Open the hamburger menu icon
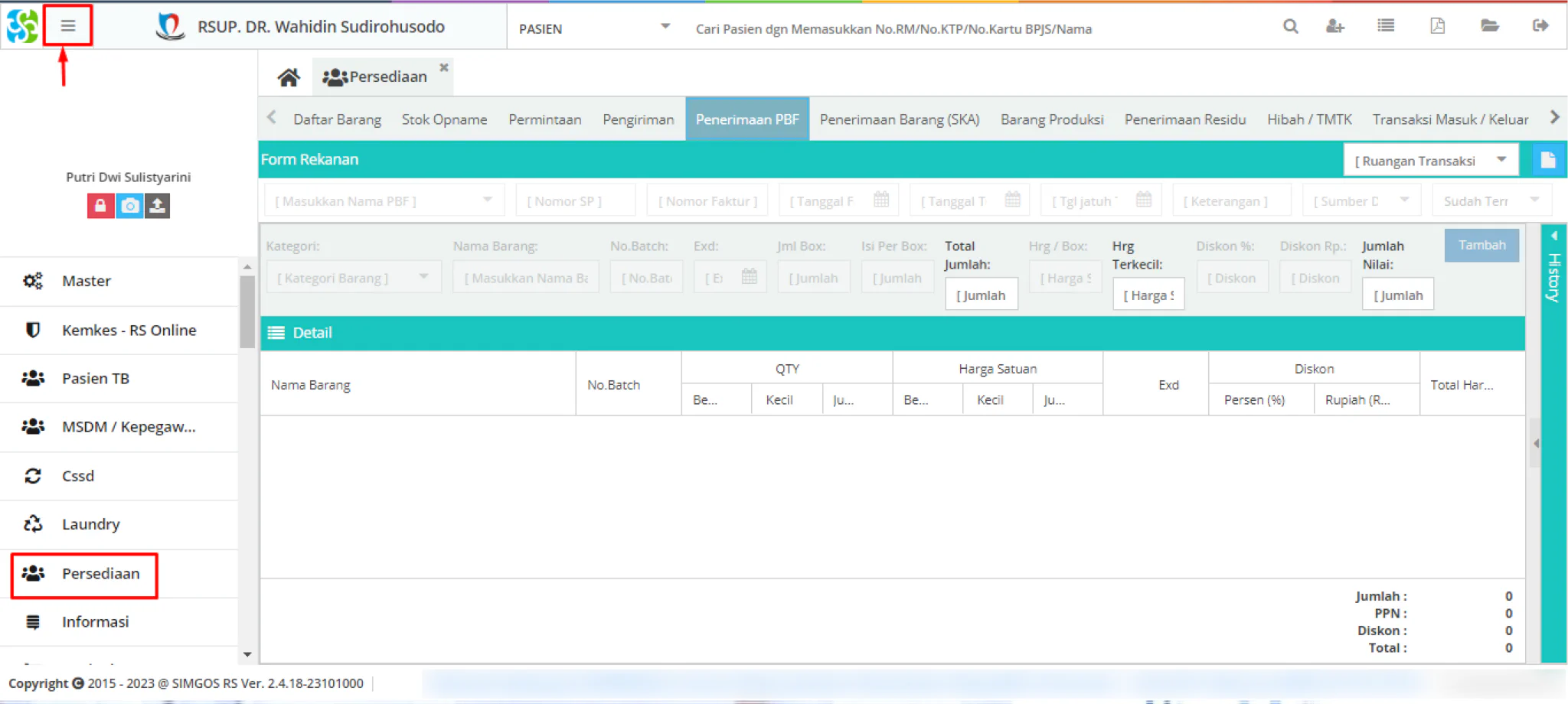This screenshot has height=704, width=1568. (68, 26)
